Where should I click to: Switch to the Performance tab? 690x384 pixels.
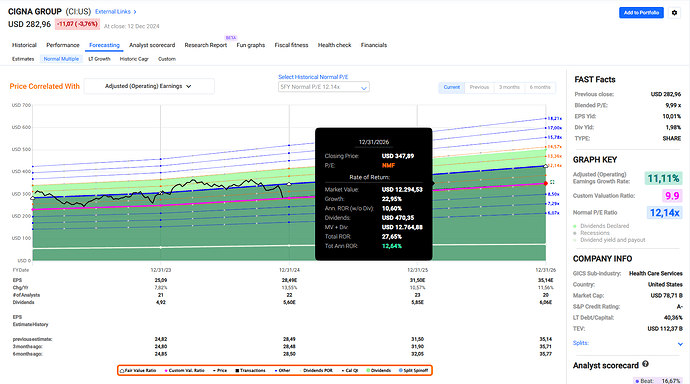tap(63, 45)
